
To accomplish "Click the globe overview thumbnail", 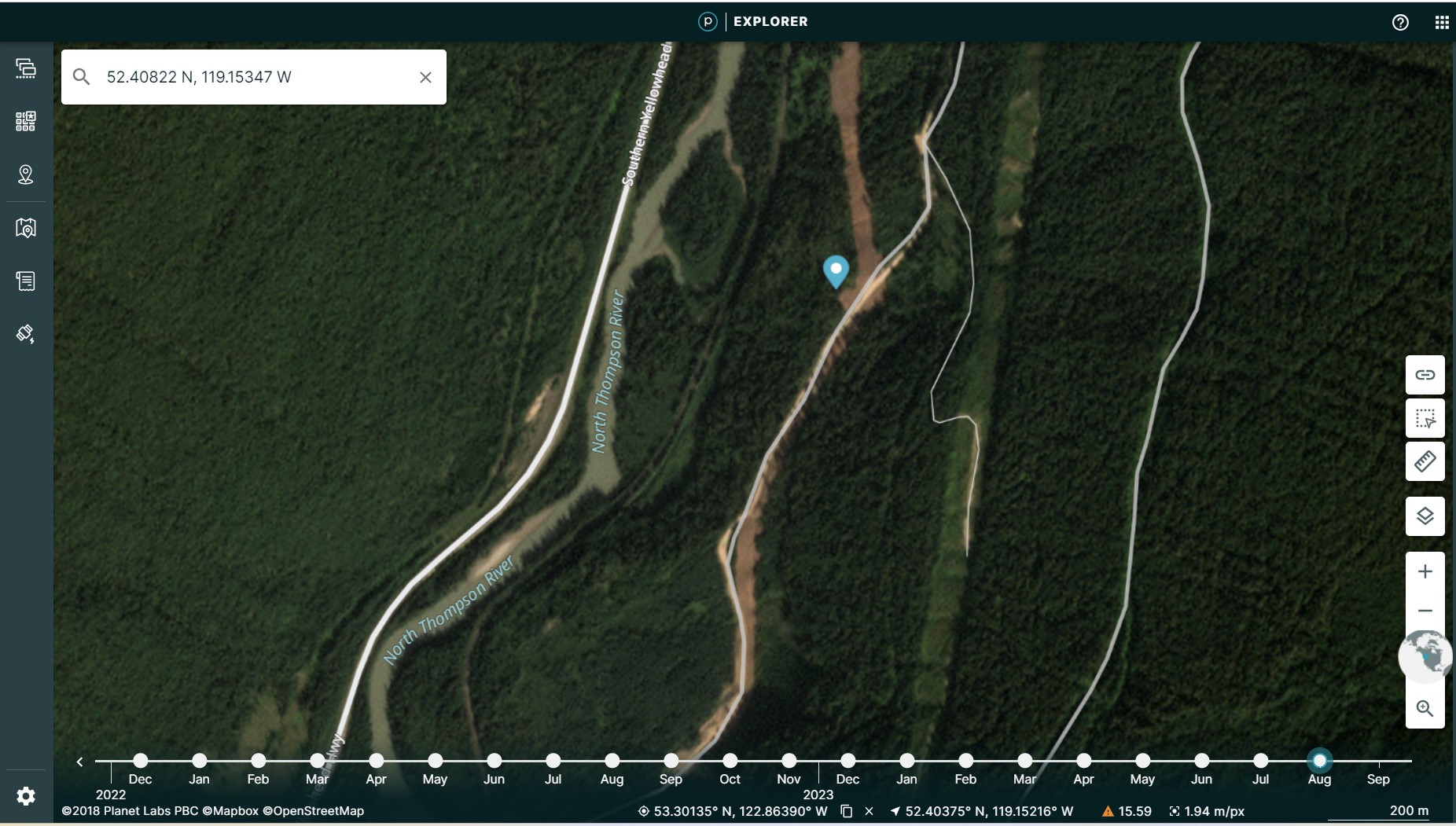I will [x=1425, y=656].
